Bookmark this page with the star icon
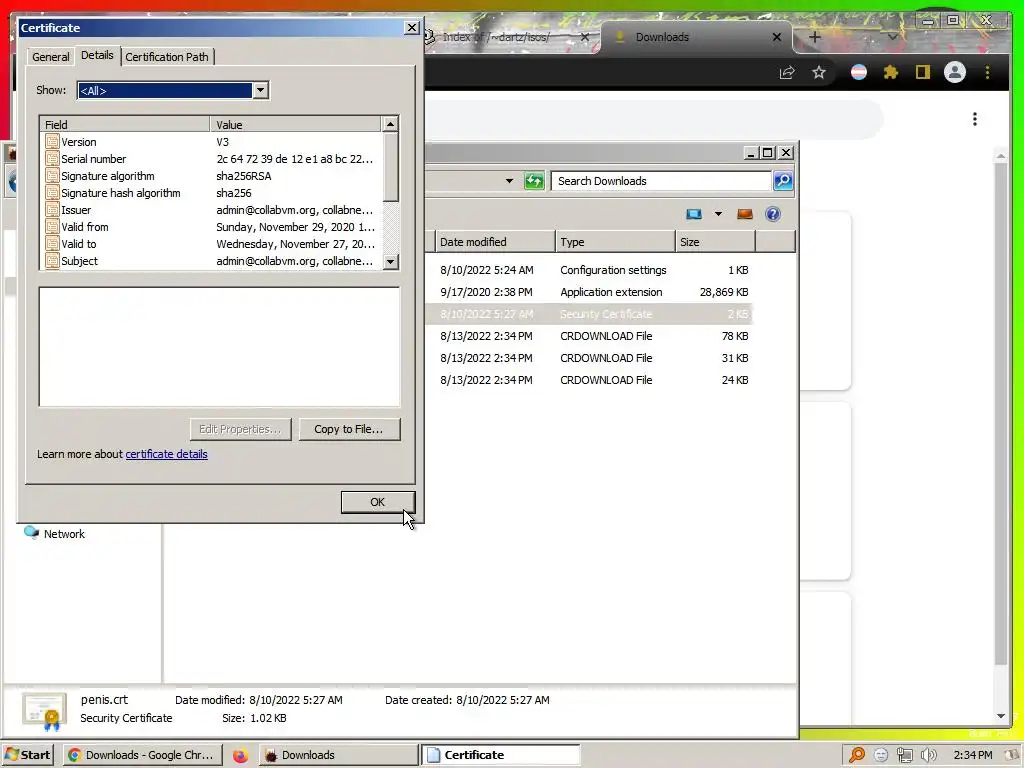 pos(819,72)
